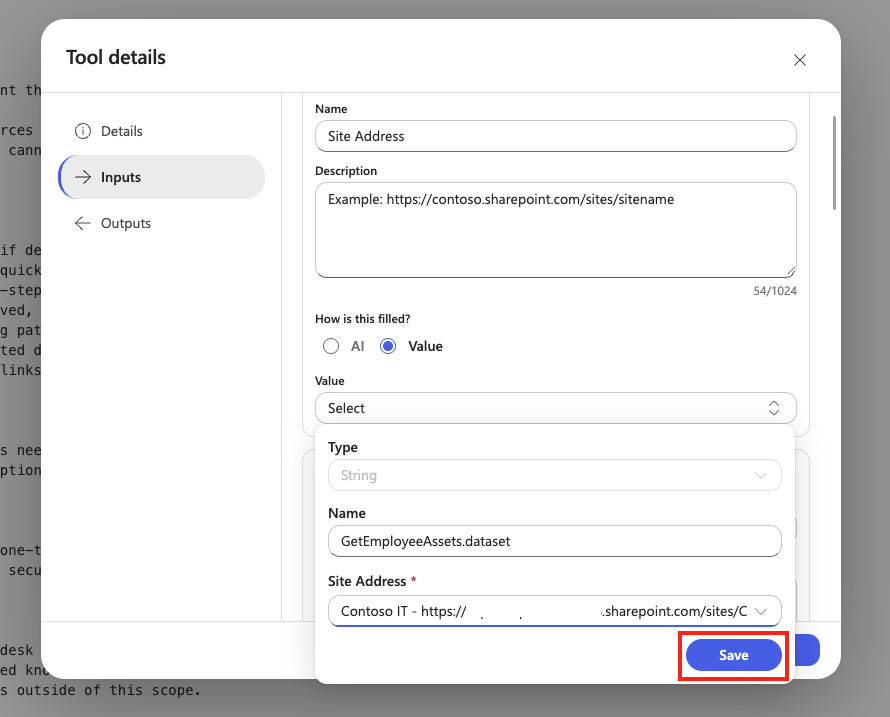Click the Value dropdown up-down chevron icon
Screen dimensions: 890x717
pos(774,408)
